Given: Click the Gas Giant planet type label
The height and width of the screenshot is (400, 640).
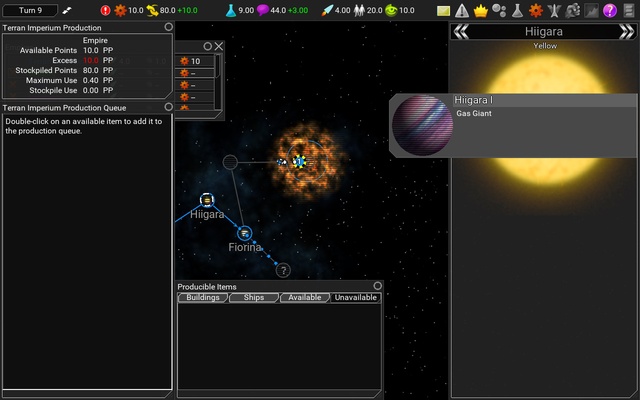Looking at the screenshot, I should coord(473,113).
